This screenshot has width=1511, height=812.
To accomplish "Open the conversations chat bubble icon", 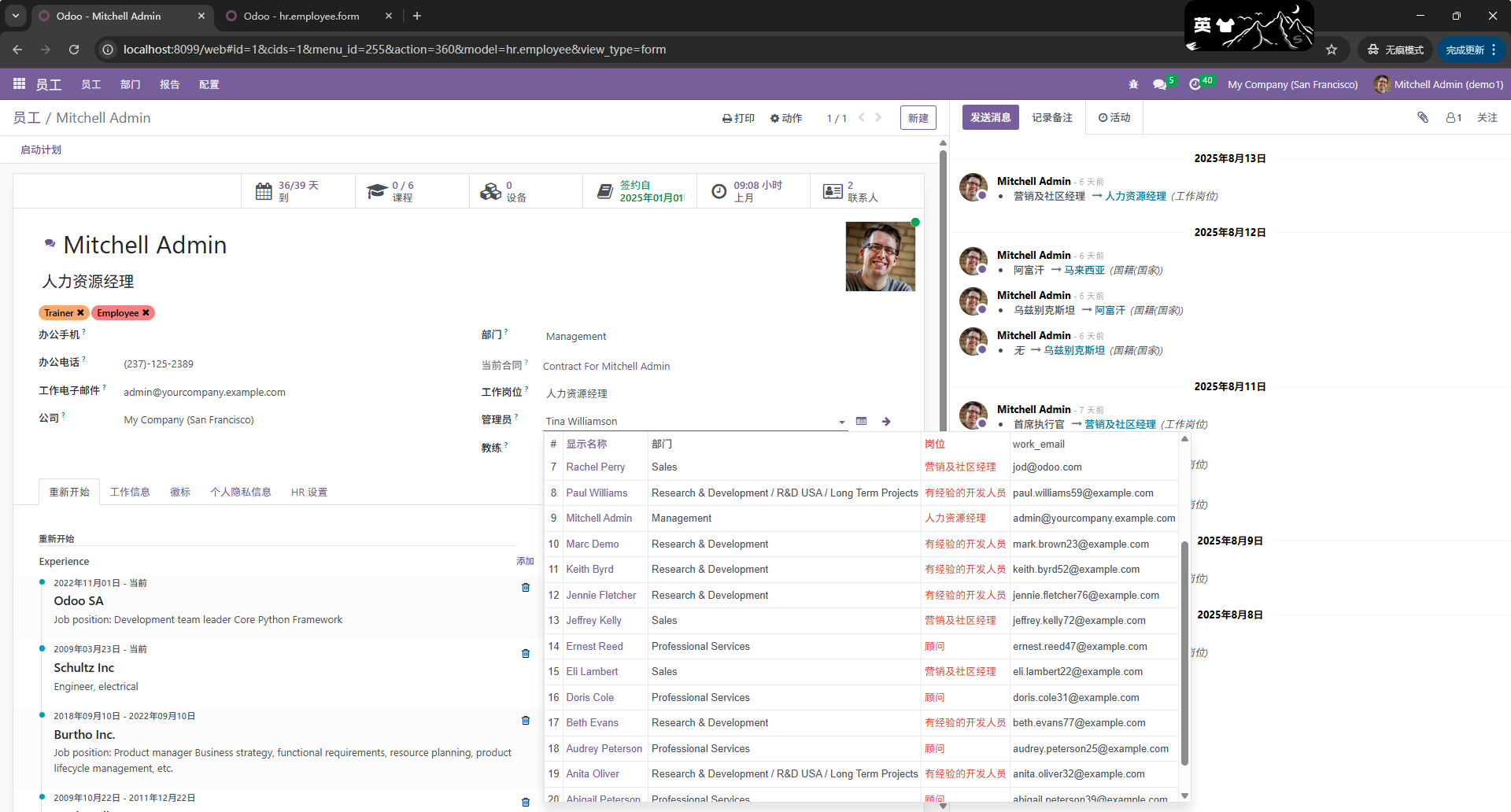I will tap(1159, 84).
